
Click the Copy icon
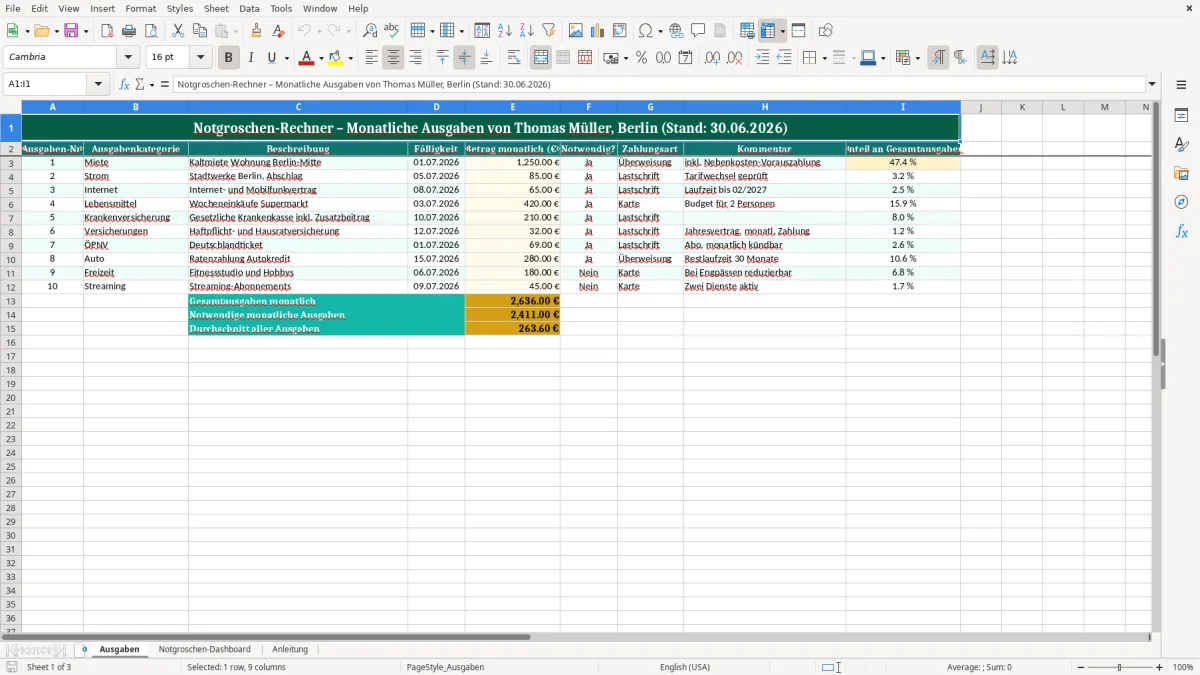point(200,31)
